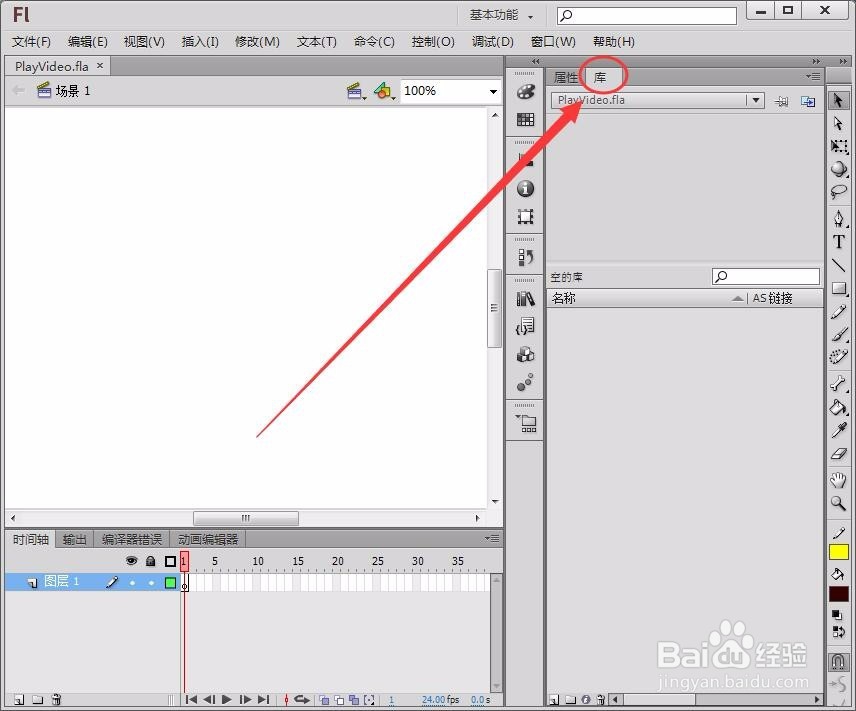Toggle Snap to Objects magnet
Viewport: 856px width, 711px height.
point(839,661)
